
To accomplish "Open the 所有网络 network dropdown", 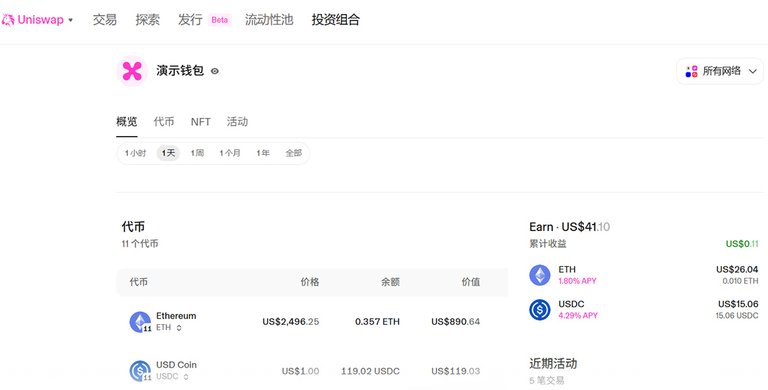I will 720,71.
